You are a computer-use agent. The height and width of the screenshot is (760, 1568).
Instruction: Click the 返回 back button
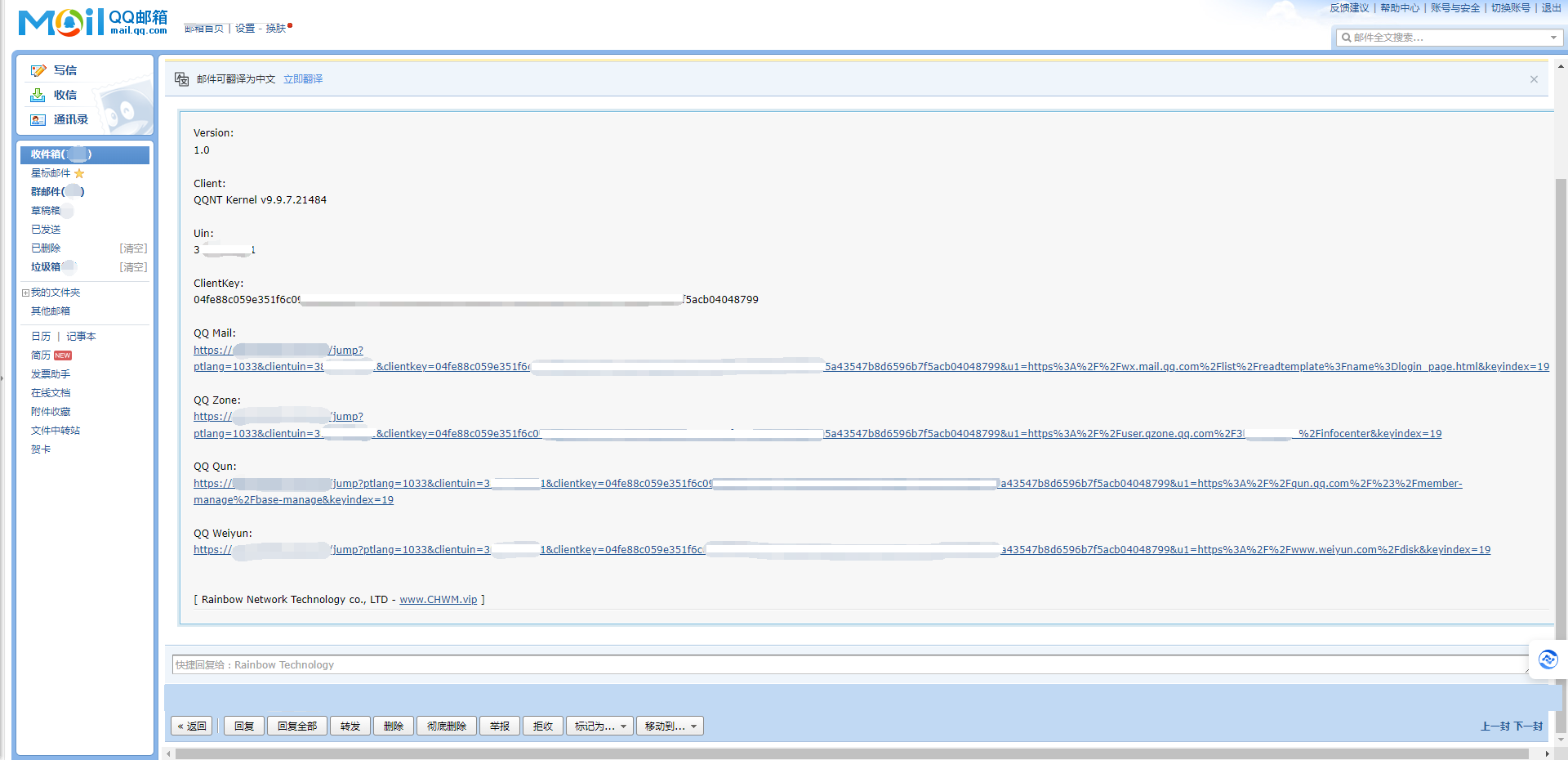[192, 726]
